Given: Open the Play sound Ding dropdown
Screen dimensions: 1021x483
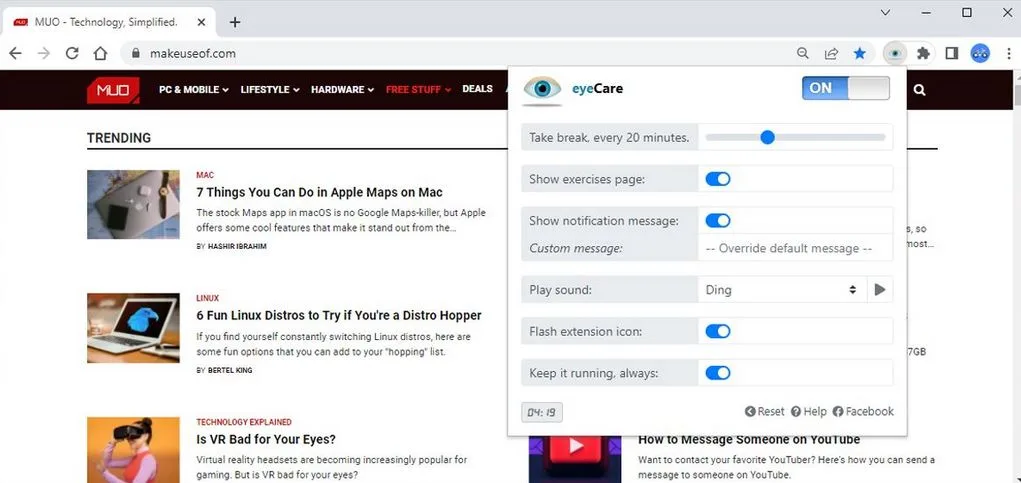Looking at the screenshot, I should (x=782, y=290).
